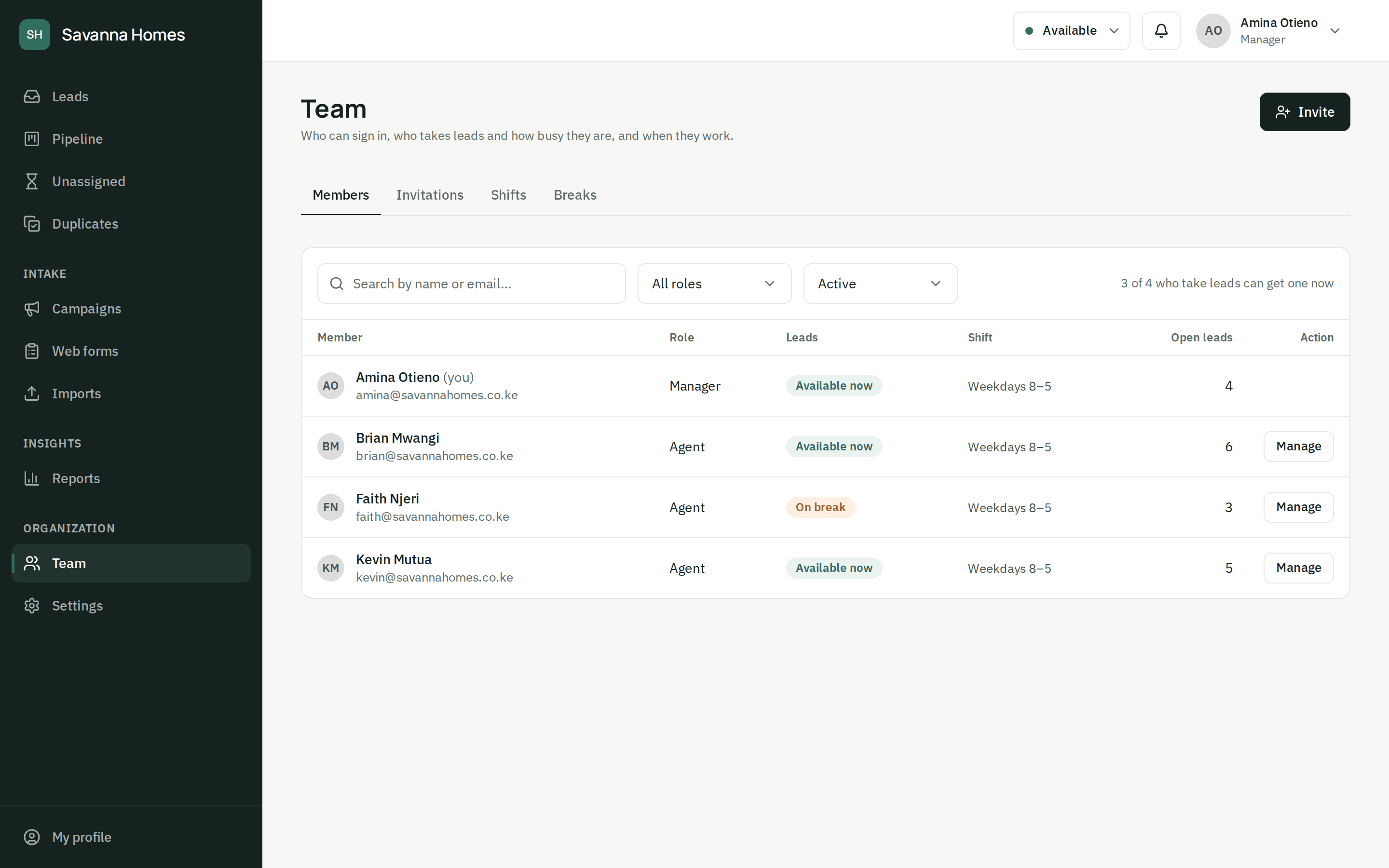
Task: Click the Open leads column header
Action: tap(1201, 338)
